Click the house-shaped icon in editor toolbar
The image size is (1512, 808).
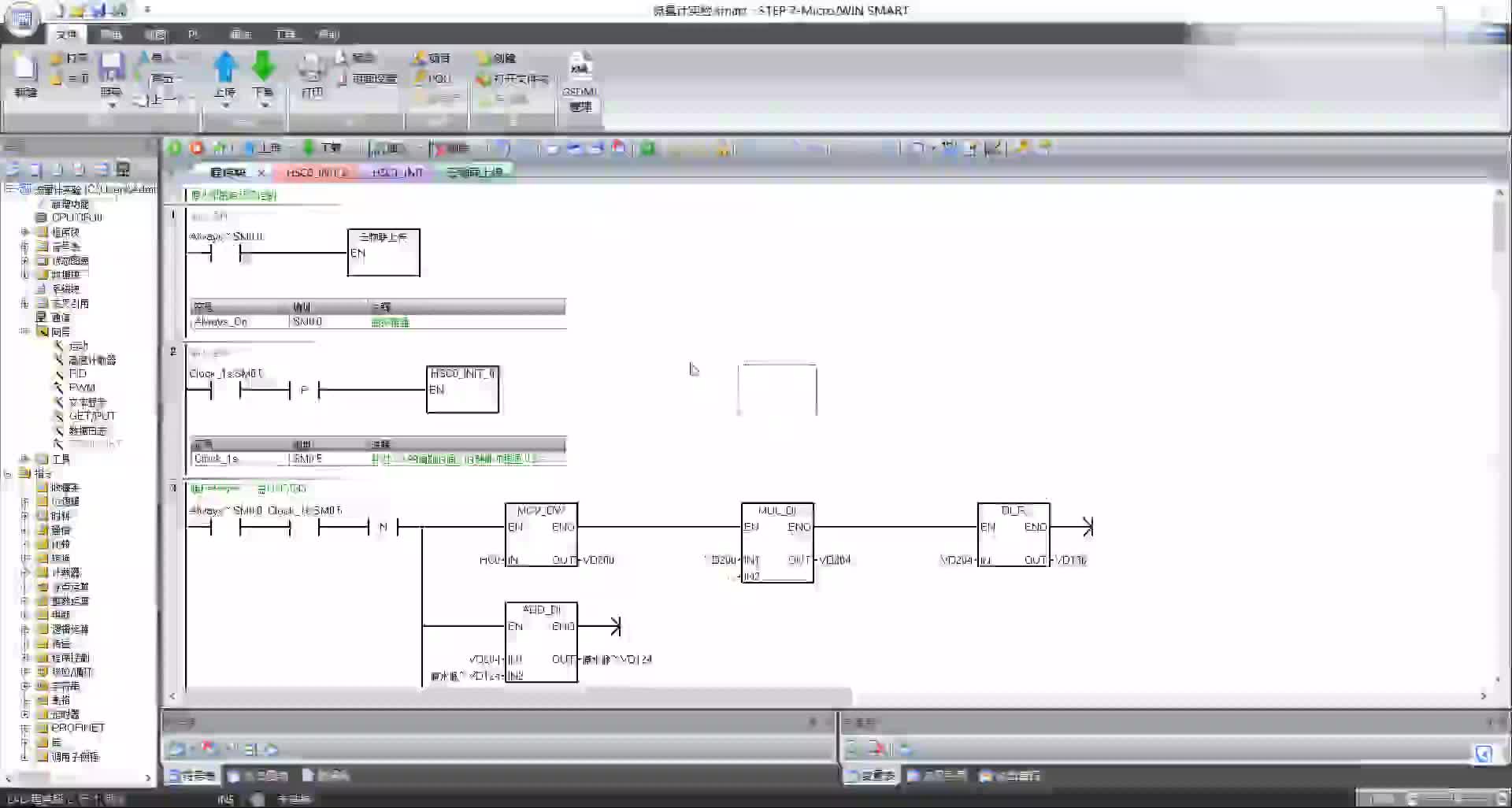point(619,148)
